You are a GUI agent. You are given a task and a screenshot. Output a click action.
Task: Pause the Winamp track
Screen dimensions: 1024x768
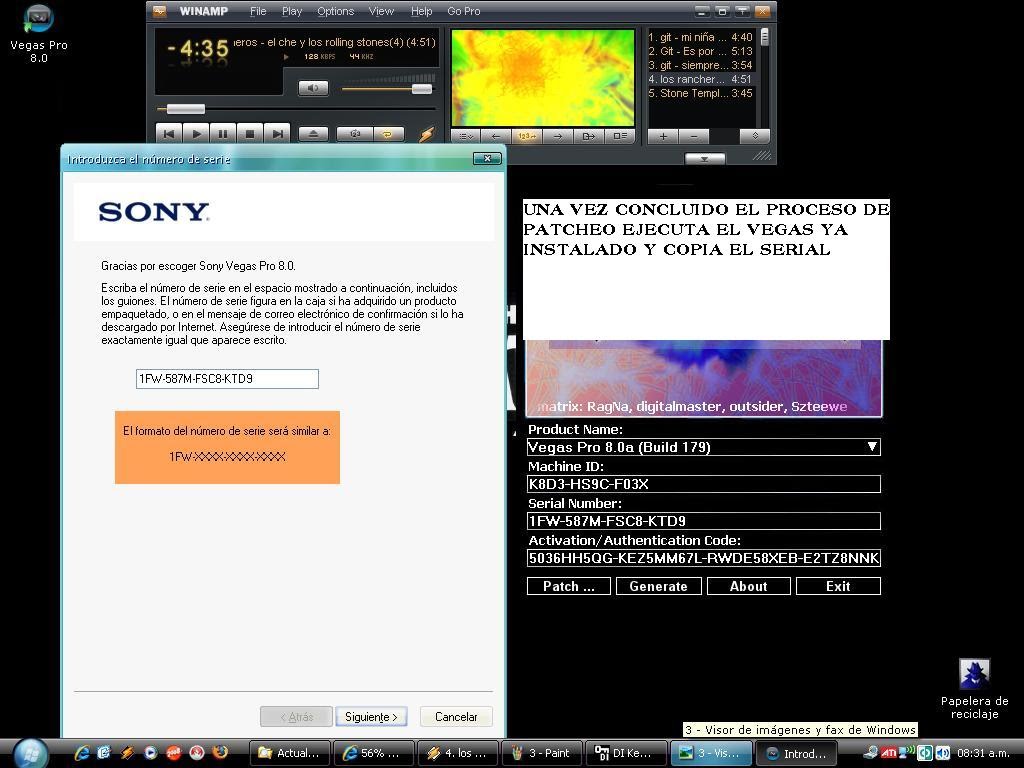tap(223, 133)
